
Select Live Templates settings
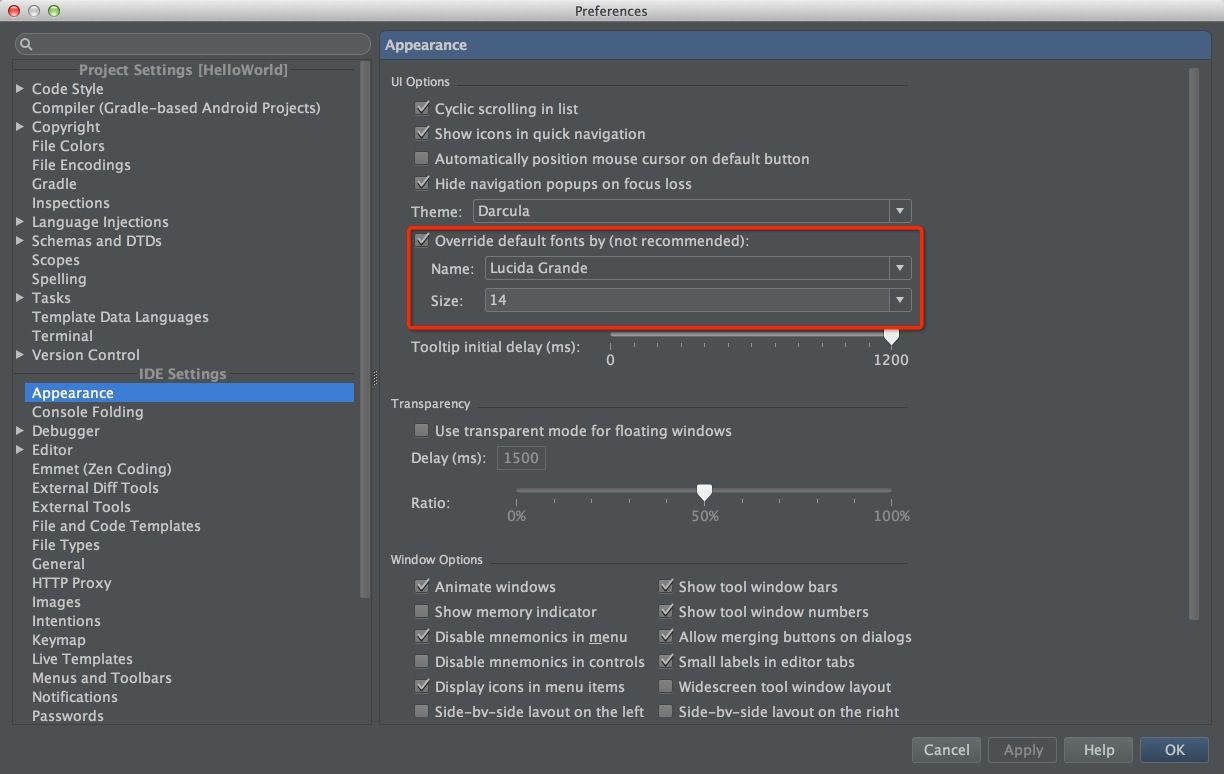(82, 659)
